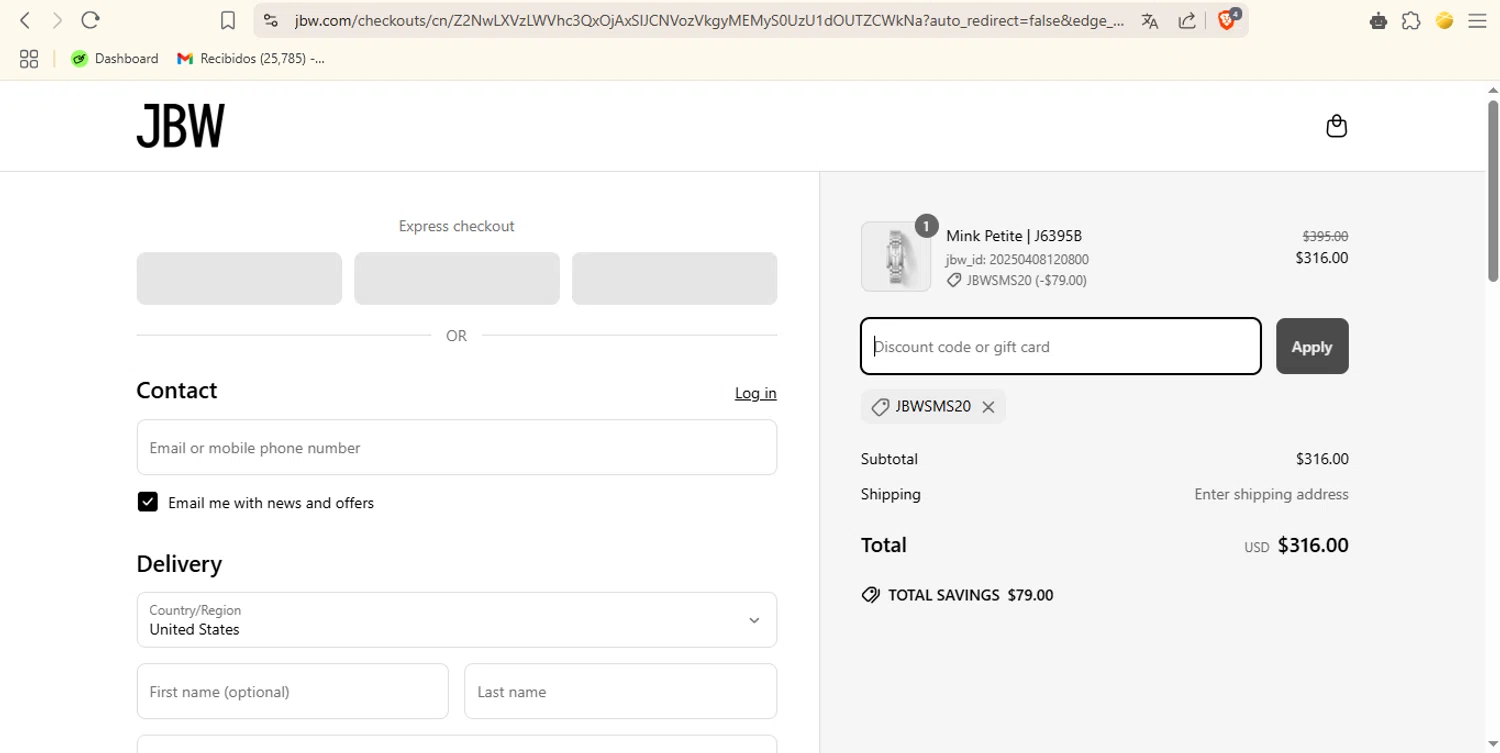Click the USD $316.00 total amount
The image size is (1500, 753).
click(1296, 545)
